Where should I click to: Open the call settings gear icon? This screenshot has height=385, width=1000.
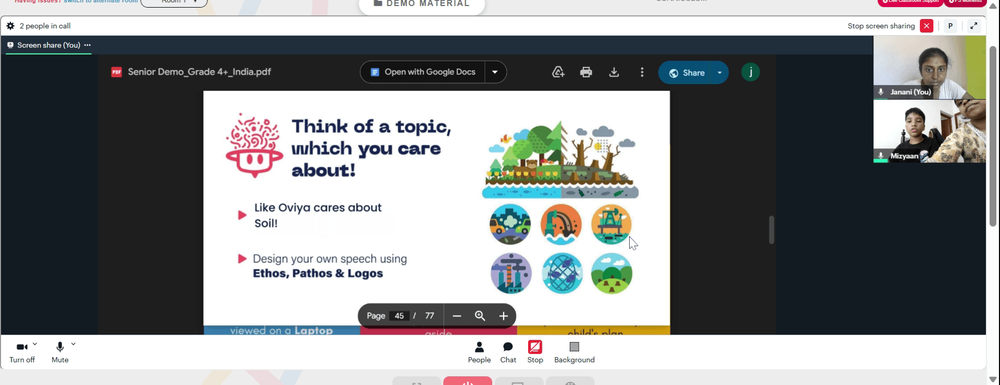tap(10, 26)
